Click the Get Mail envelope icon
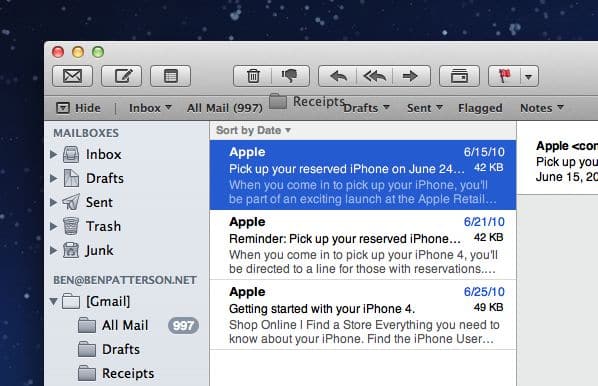598x386 pixels. coord(72,76)
